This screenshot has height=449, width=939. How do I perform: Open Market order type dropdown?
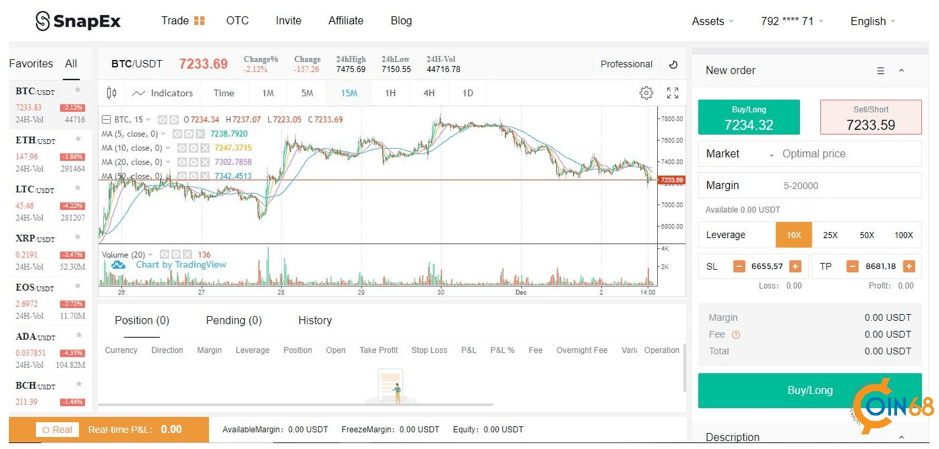740,154
